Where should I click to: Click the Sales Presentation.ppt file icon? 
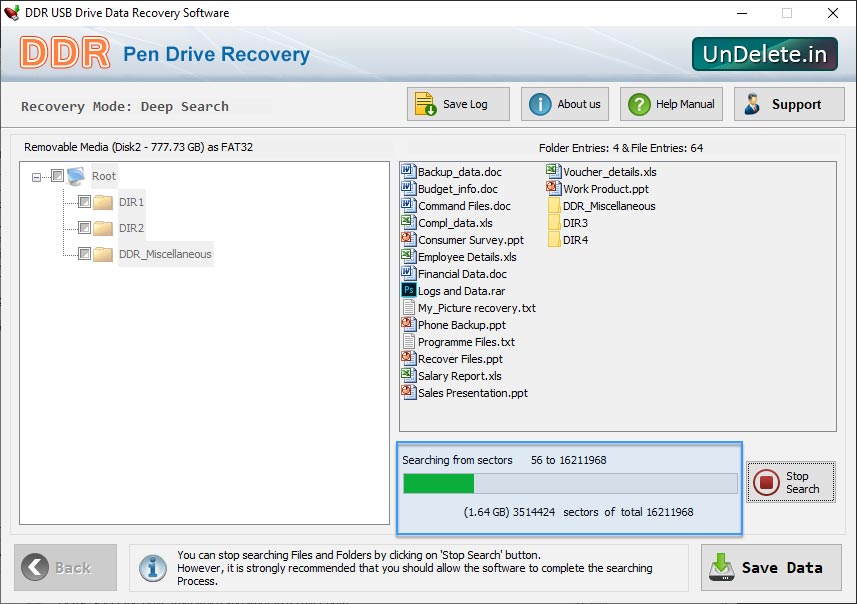(408, 392)
